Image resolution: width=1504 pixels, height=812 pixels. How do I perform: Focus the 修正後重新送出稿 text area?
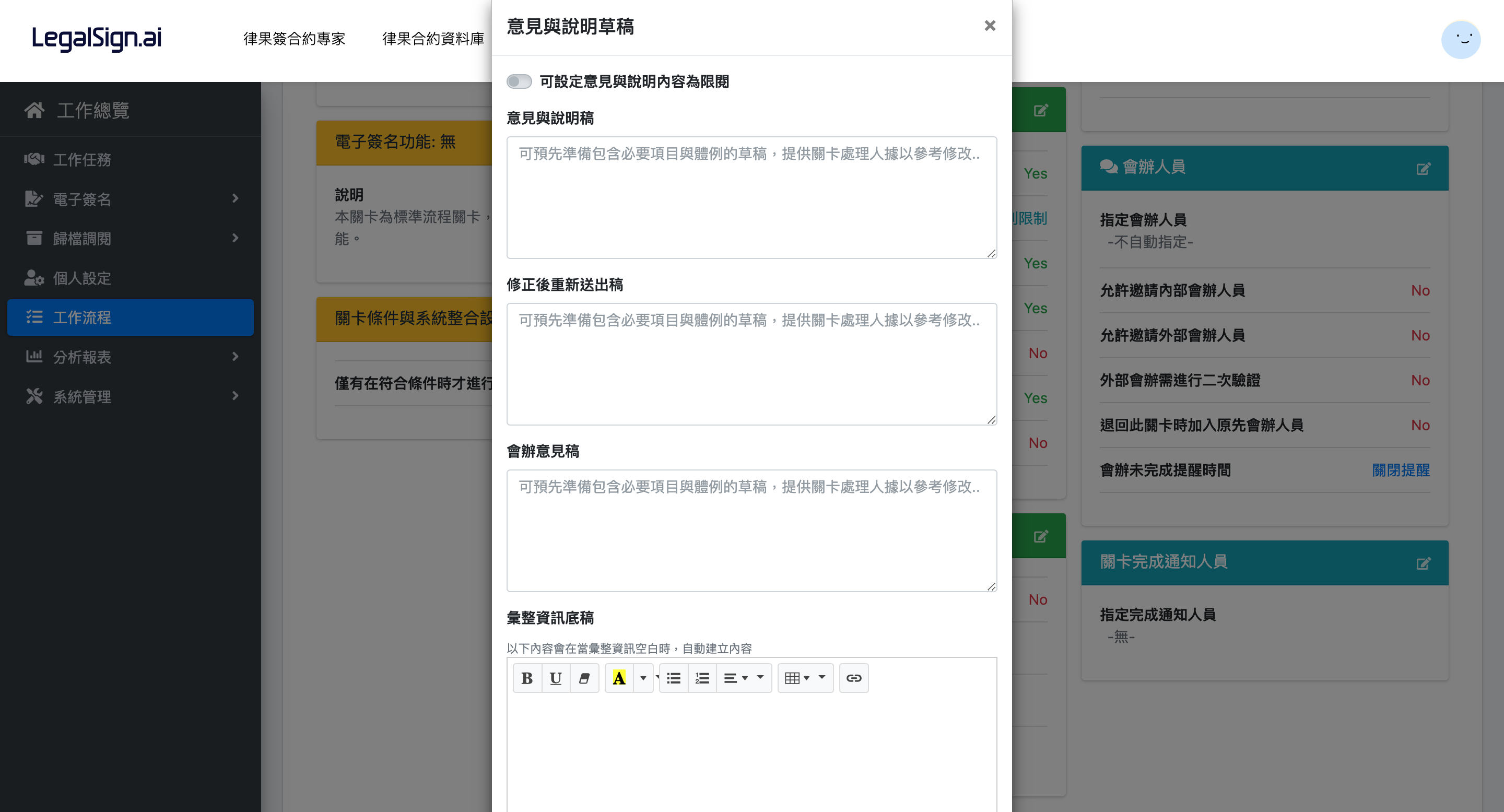coord(751,363)
